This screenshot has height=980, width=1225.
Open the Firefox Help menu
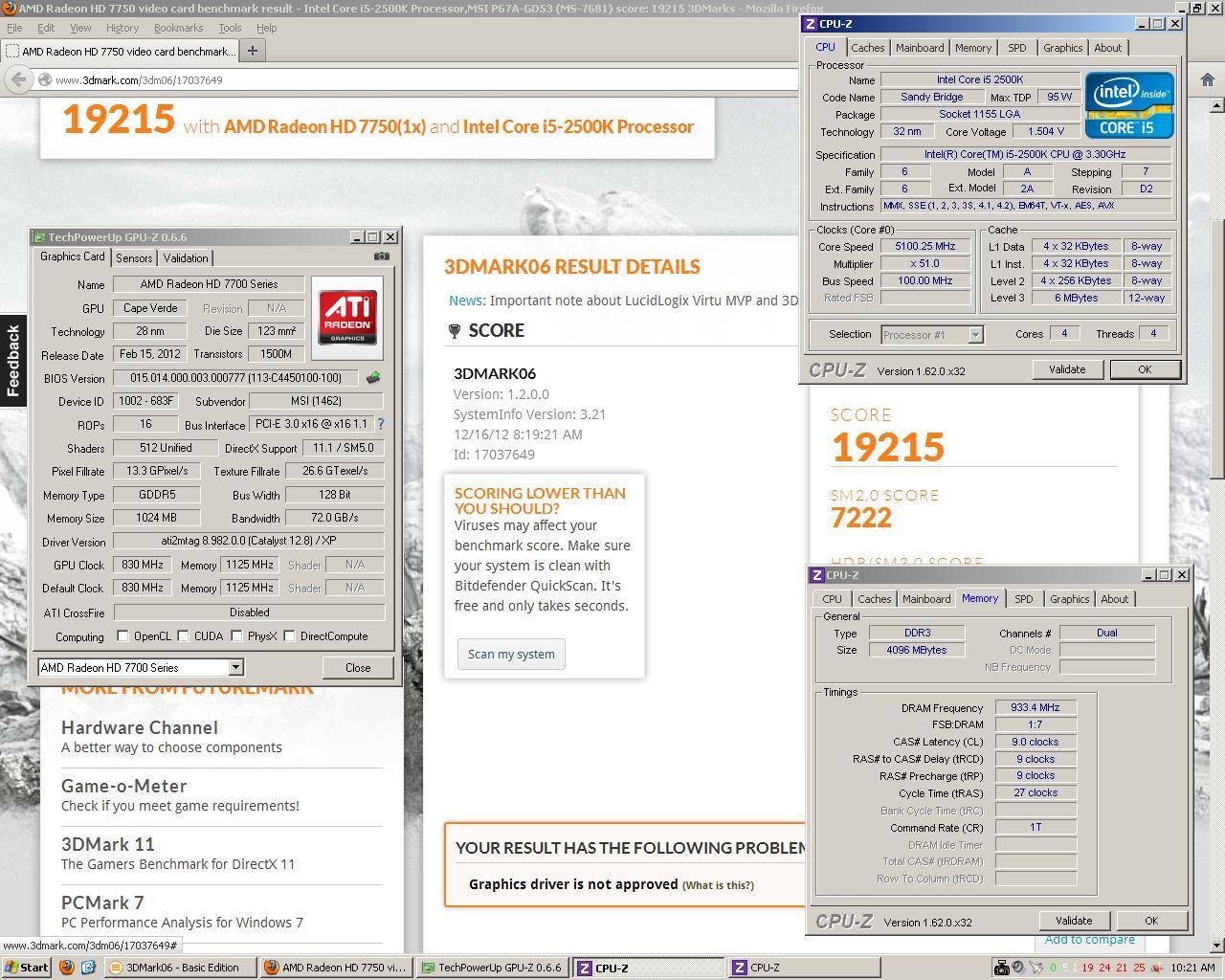tap(266, 28)
